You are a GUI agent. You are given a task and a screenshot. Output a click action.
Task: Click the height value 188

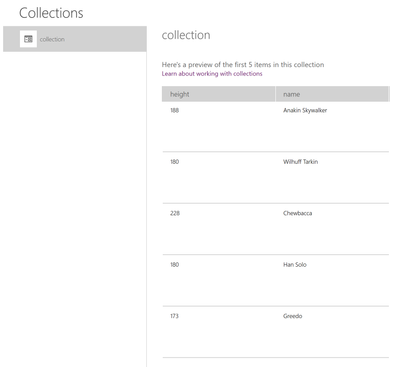(175, 110)
